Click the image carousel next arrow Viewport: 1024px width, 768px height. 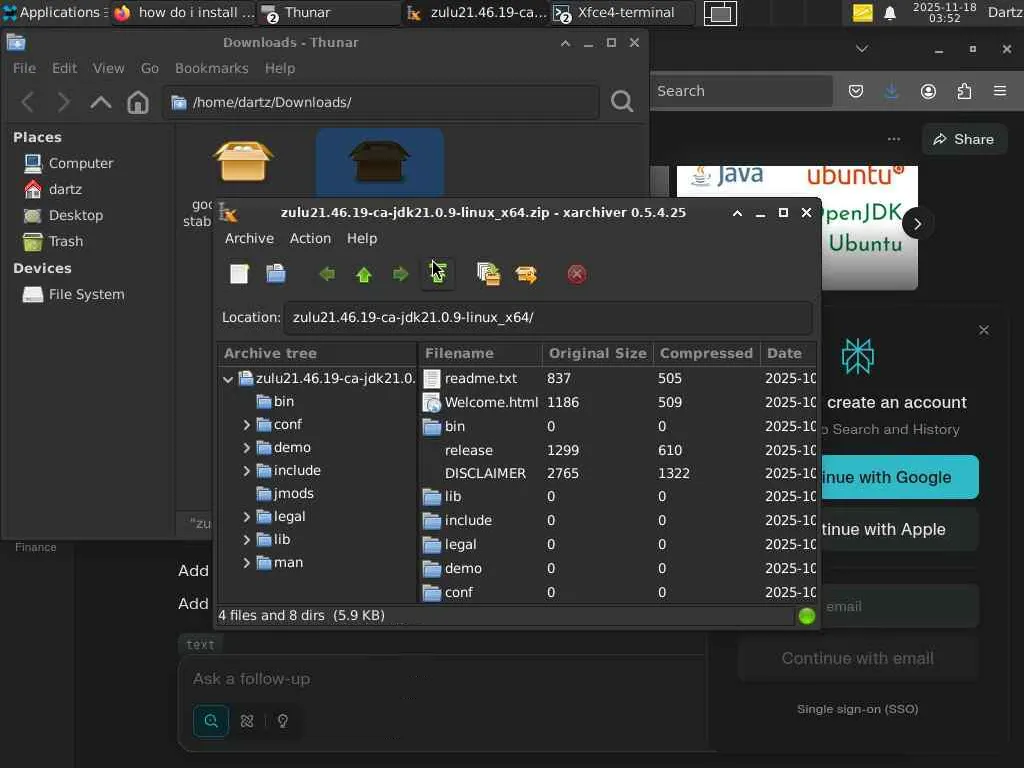click(917, 224)
